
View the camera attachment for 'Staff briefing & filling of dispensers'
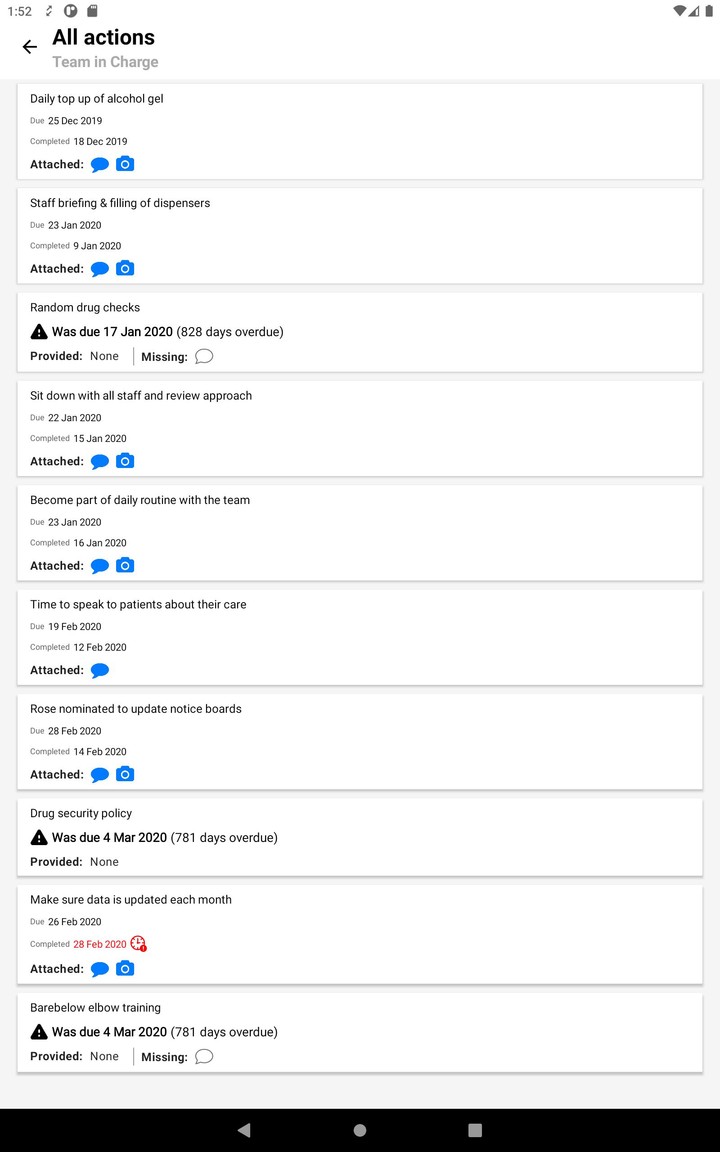(x=125, y=268)
